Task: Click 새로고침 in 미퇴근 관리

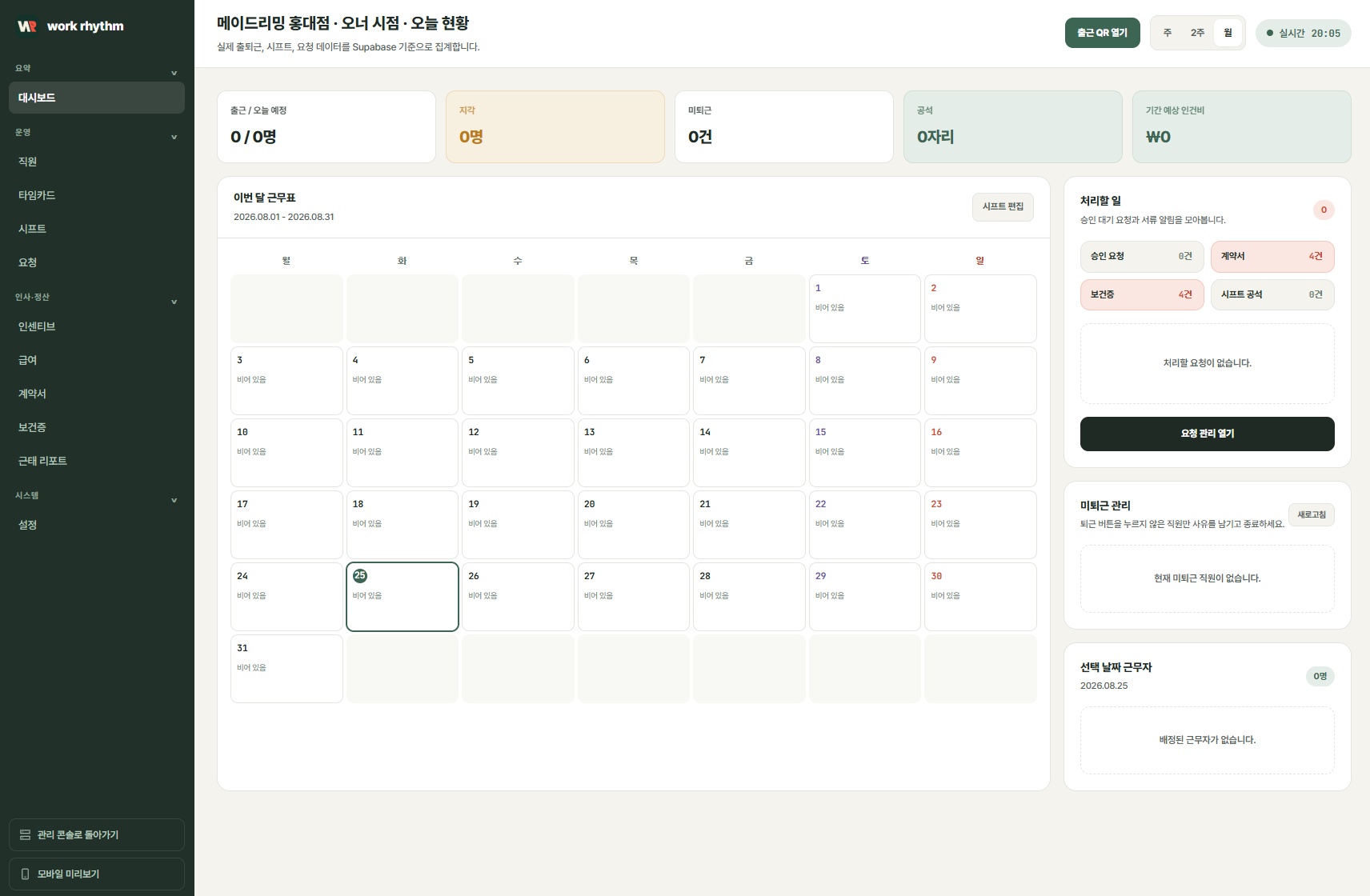Action: coord(1311,514)
